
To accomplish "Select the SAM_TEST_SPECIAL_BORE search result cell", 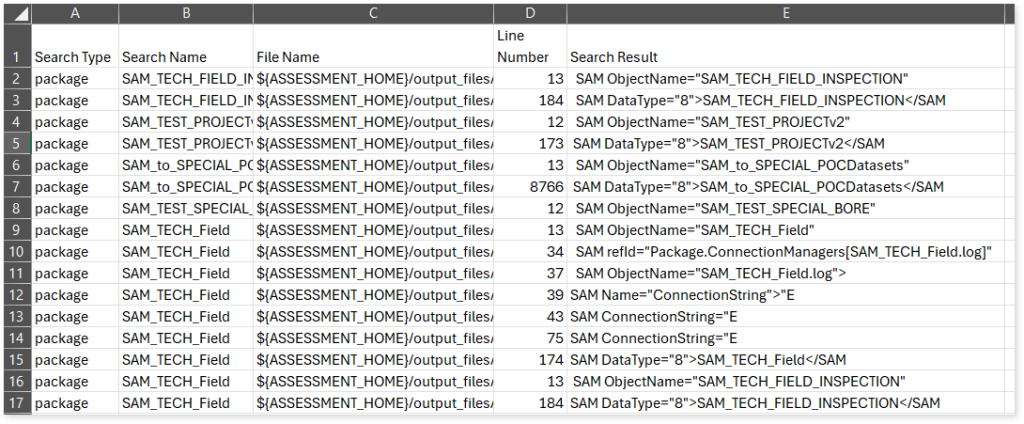I will 787,208.
